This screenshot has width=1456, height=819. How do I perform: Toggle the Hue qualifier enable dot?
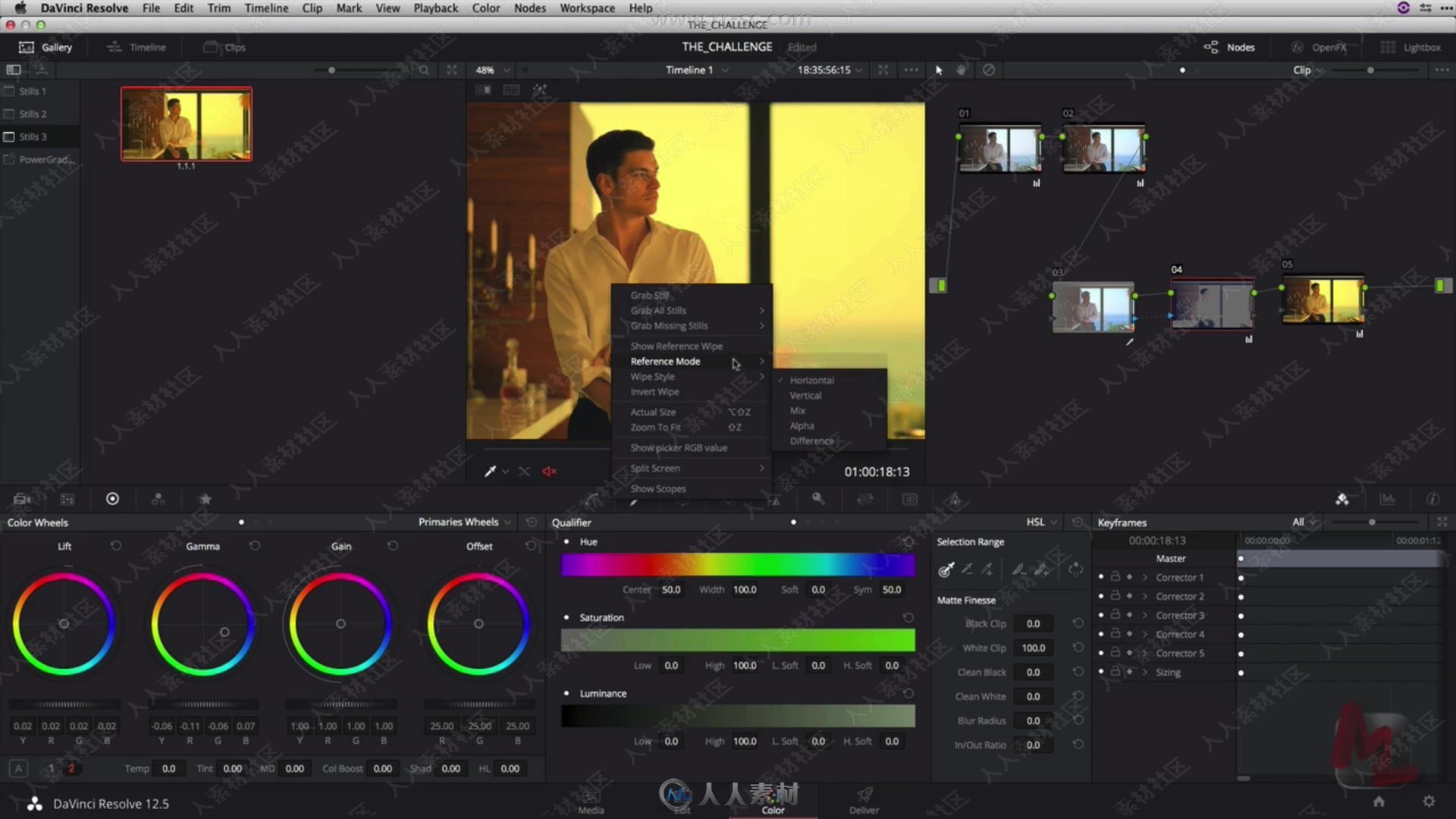[x=566, y=541]
